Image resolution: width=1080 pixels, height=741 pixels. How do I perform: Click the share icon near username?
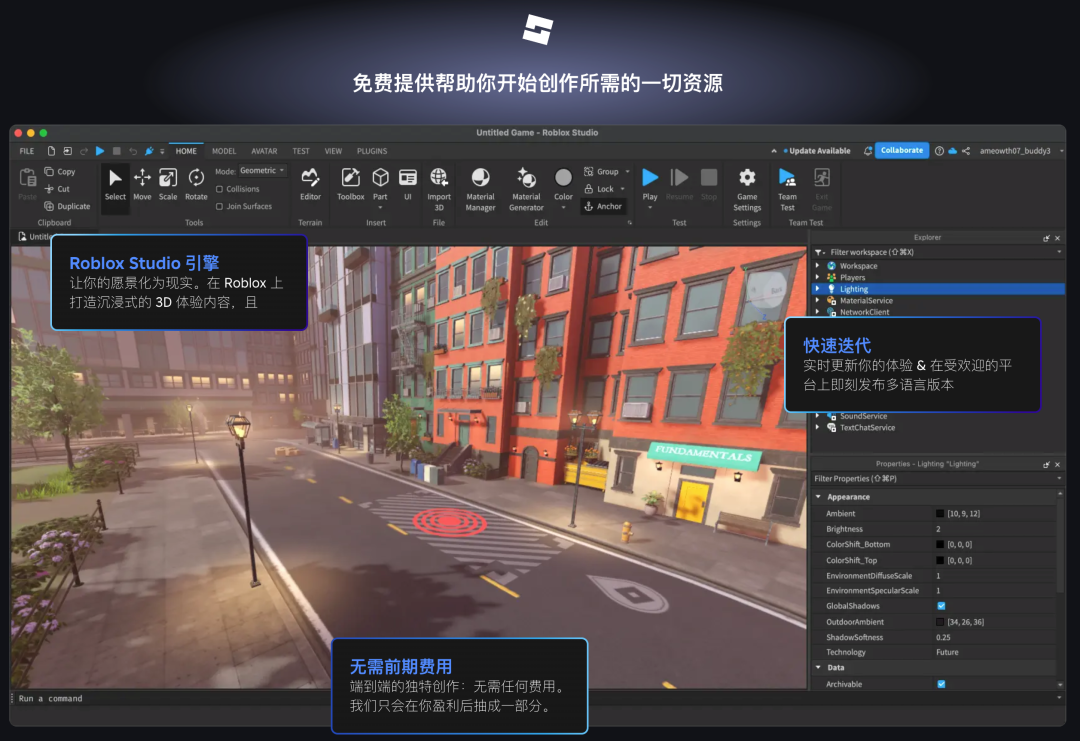(x=966, y=151)
